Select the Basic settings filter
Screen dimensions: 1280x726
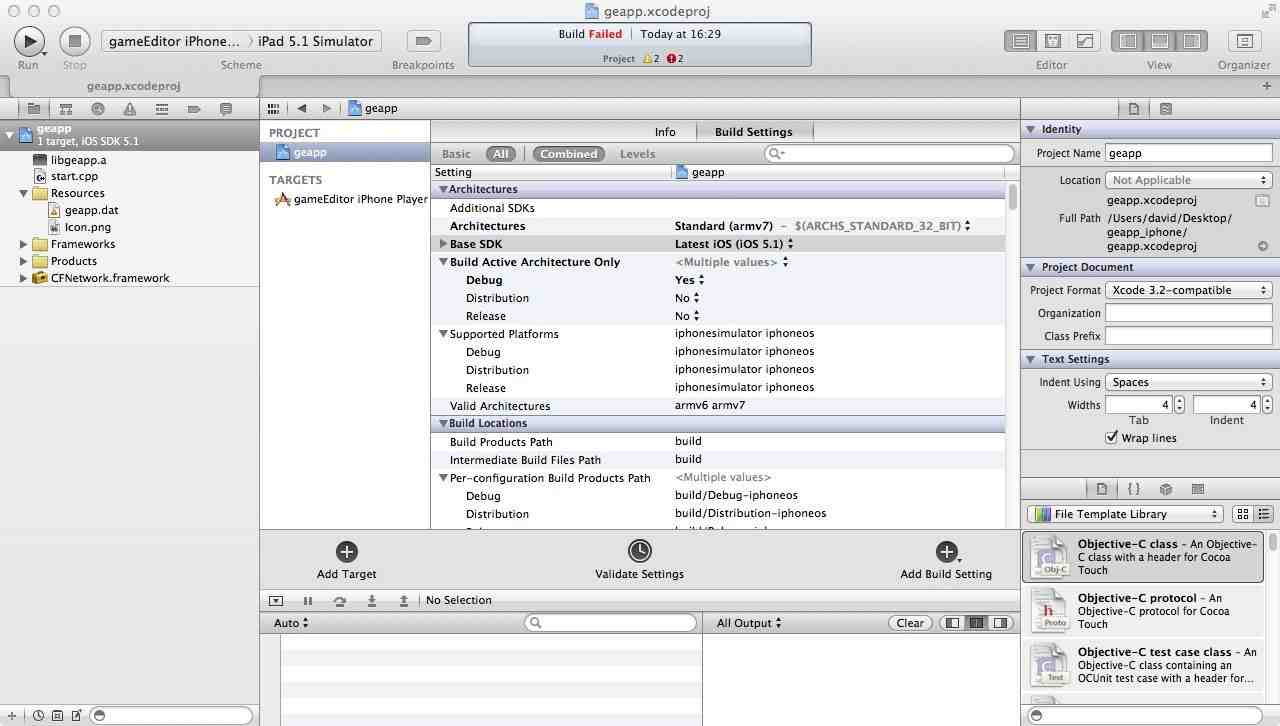point(456,154)
